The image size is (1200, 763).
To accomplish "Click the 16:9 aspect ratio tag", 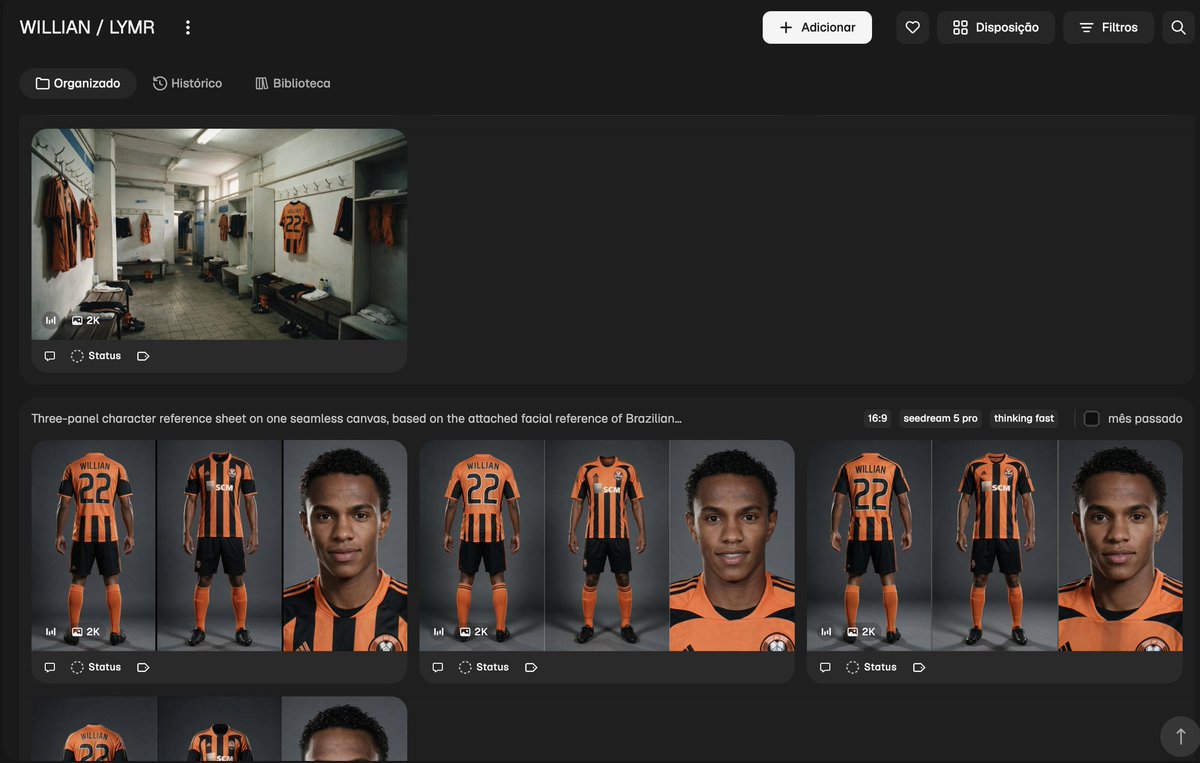I will click(x=878, y=419).
